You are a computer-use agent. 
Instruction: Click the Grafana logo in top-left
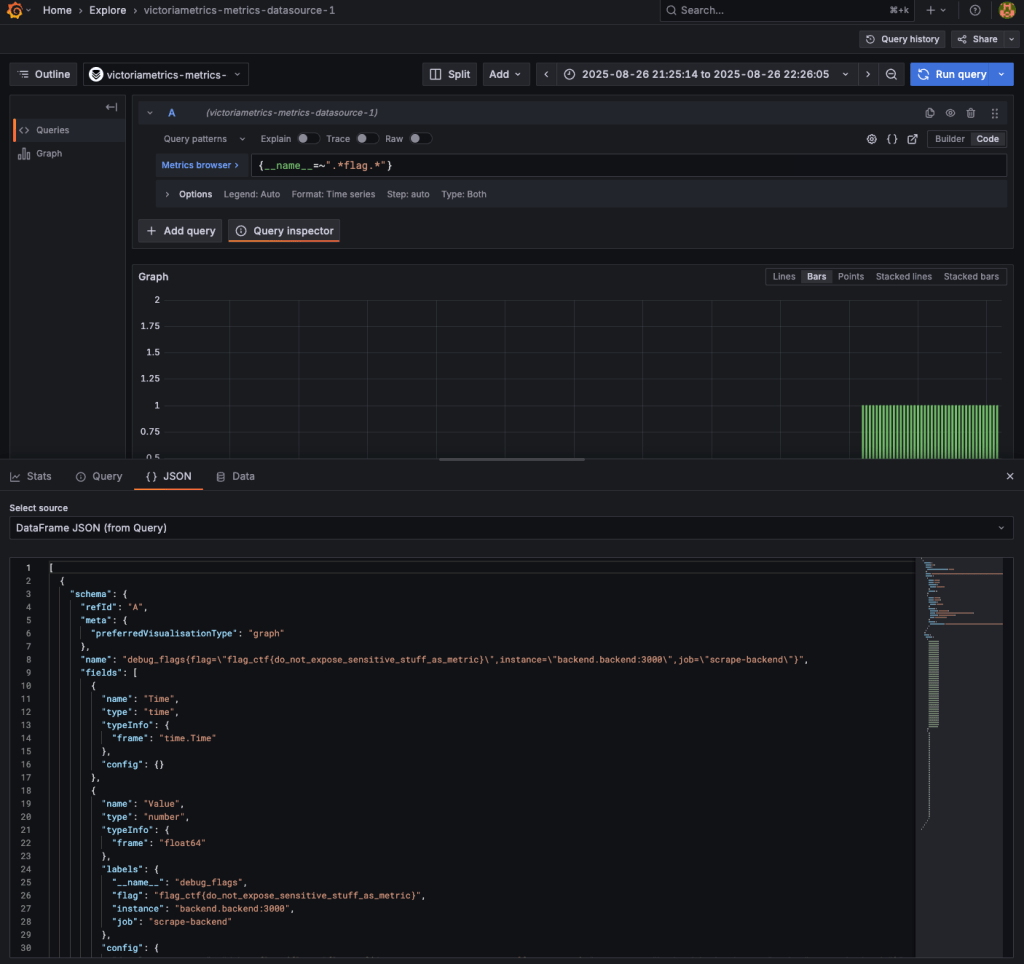[15, 10]
